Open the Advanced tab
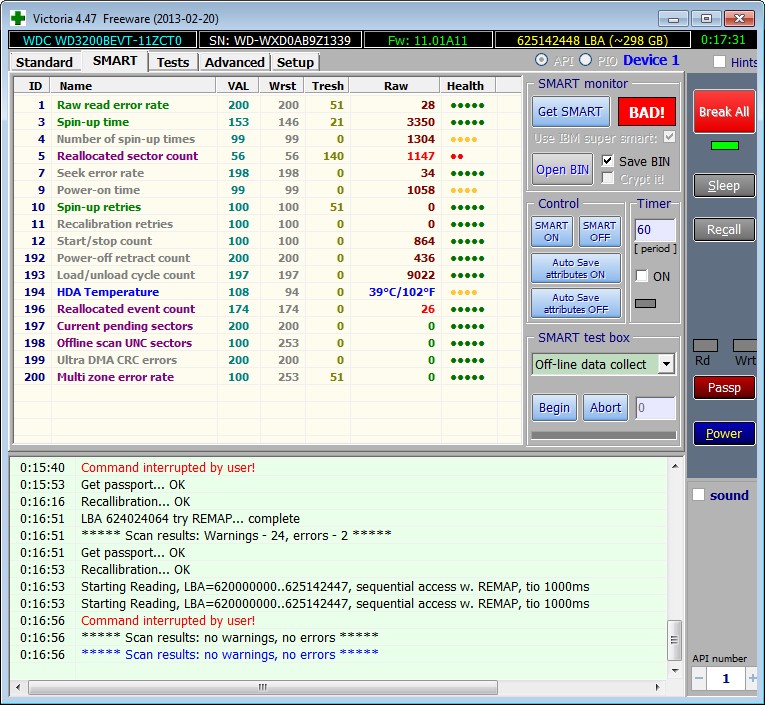Screen dimensions: 765x705 click(235, 62)
